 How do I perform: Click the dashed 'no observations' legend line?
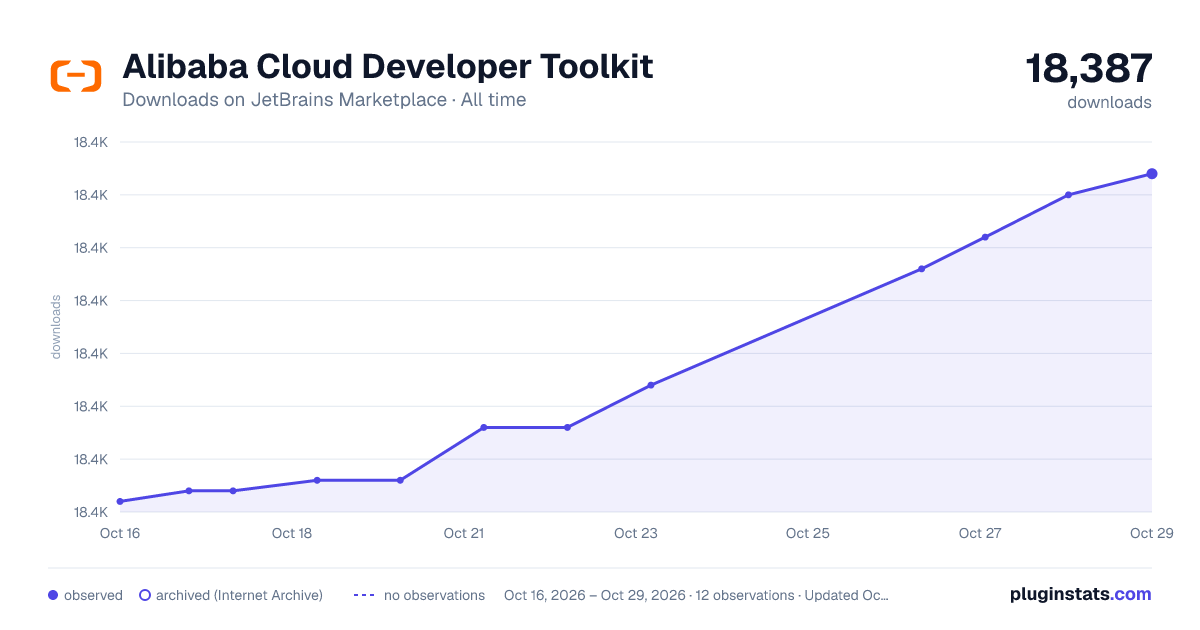pyautogui.click(x=364, y=595)
